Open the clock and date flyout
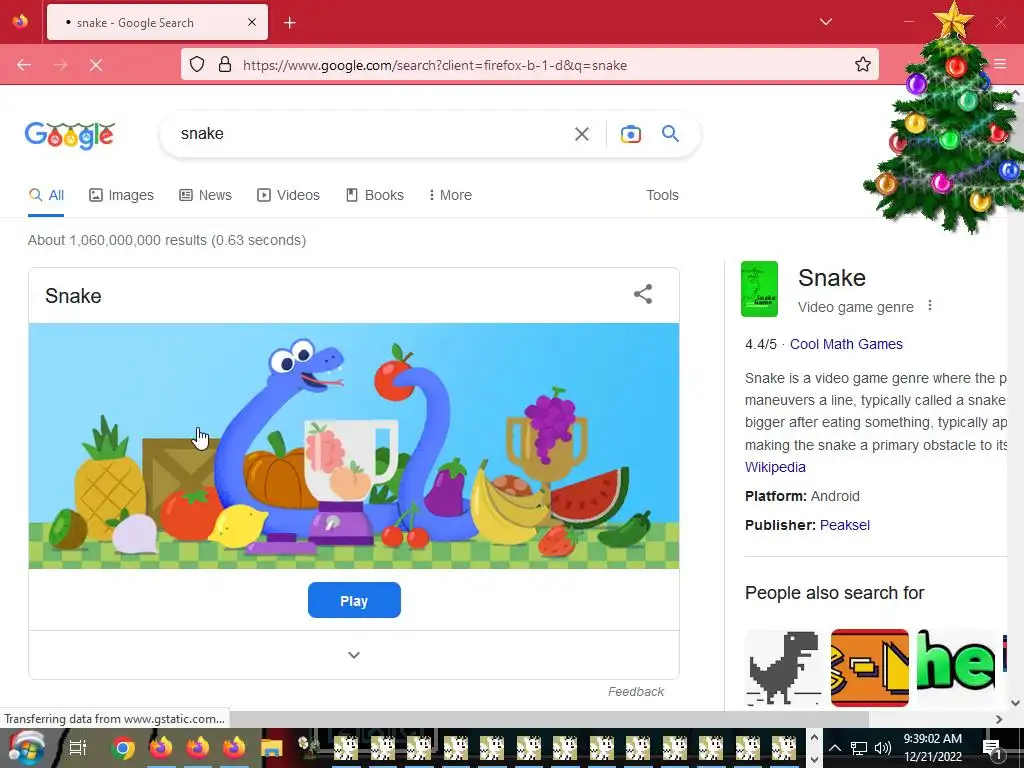The height and width of the screenshot is (768, 1024). point(933,748)
